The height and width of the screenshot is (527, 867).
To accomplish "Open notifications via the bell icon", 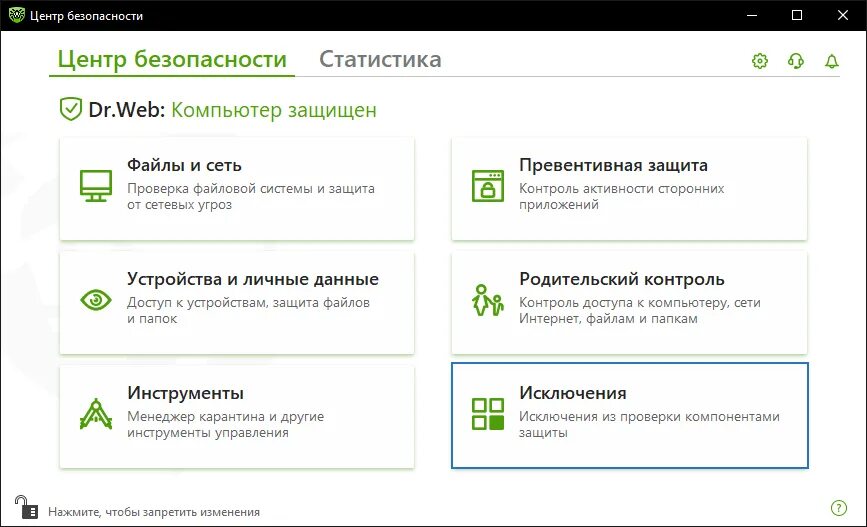I will pyautogui.click(x=832, y=61).
